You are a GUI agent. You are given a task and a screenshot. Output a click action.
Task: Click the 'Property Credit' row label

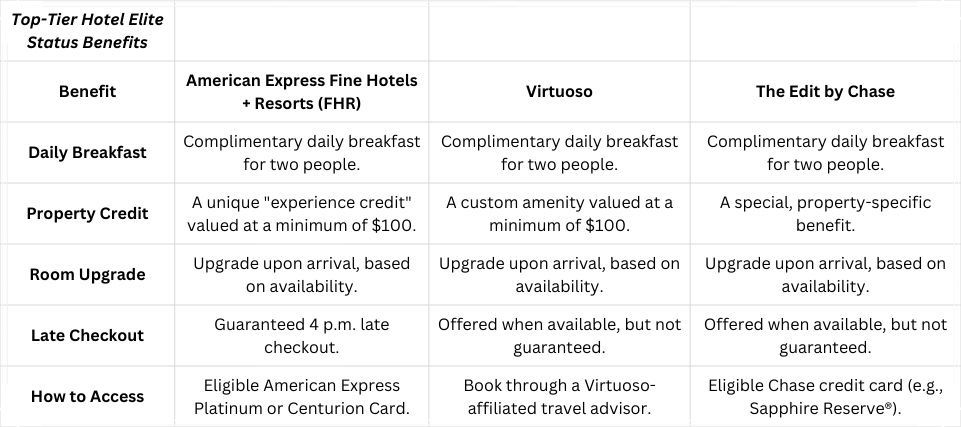(x=87, y=214)
